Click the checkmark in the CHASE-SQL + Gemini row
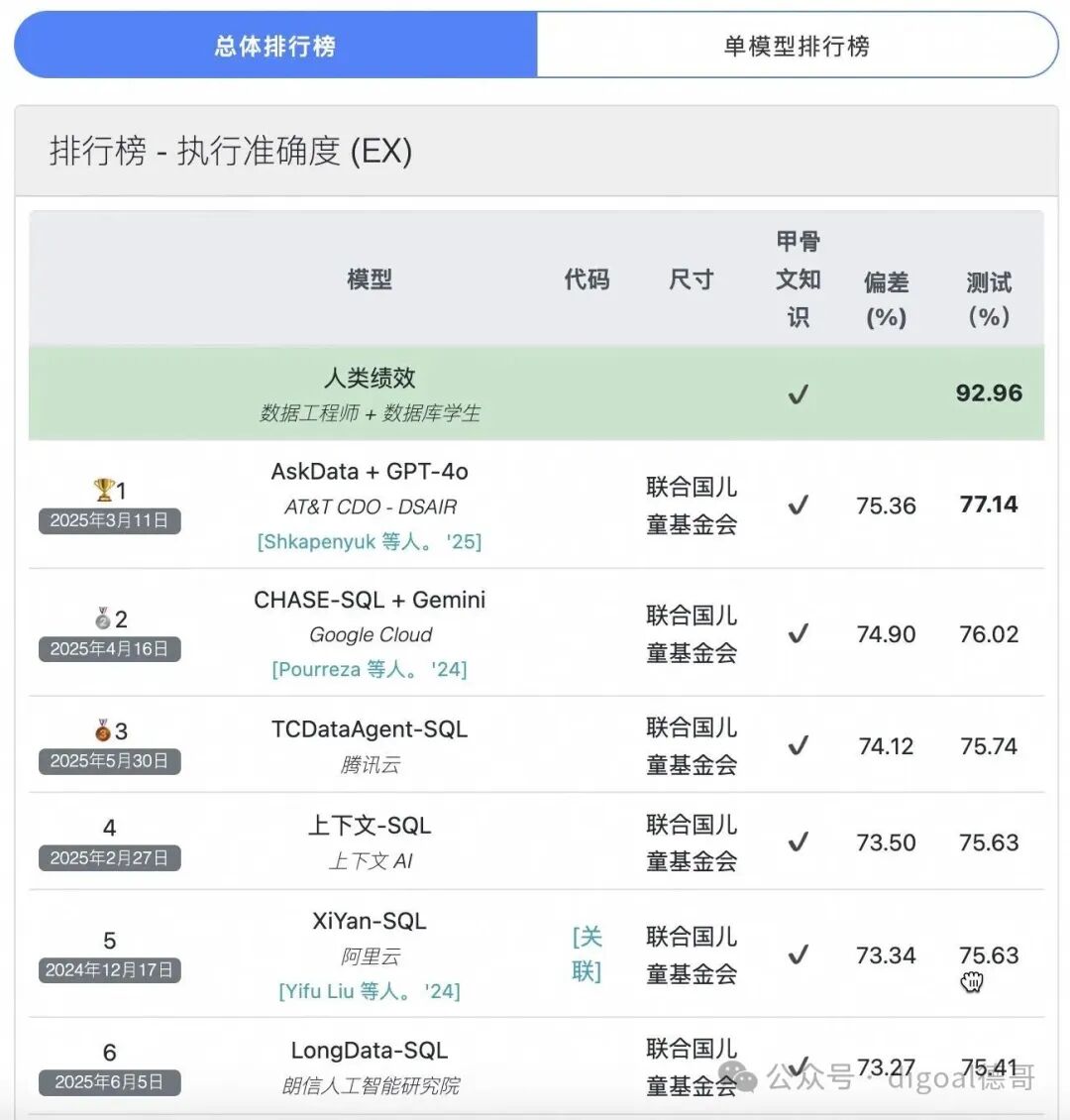Screen dimensions: 1070x1120 [x=798, y=633]
